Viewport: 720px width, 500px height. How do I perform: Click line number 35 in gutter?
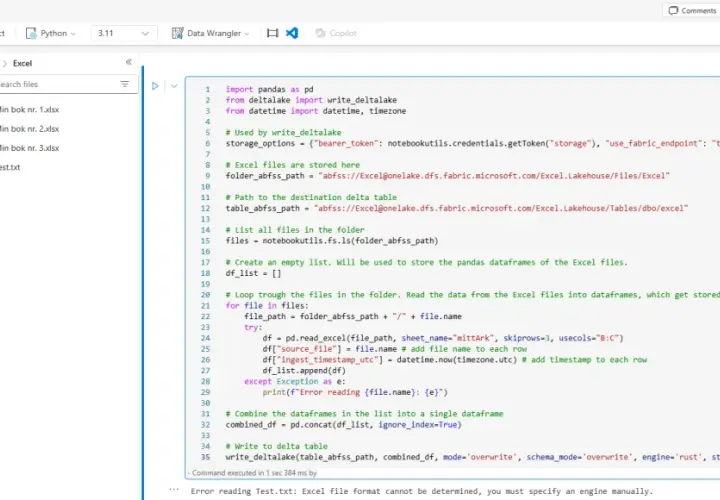[205, 457]
